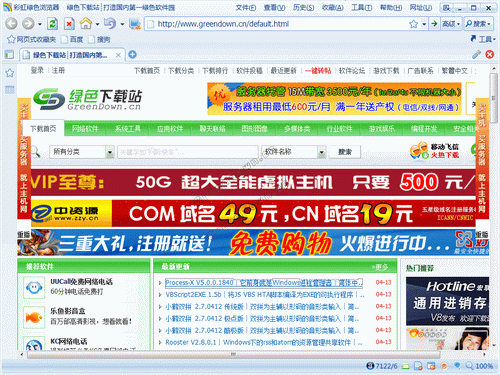
Task: Open the Home page house icon
Action: [86, 23]
